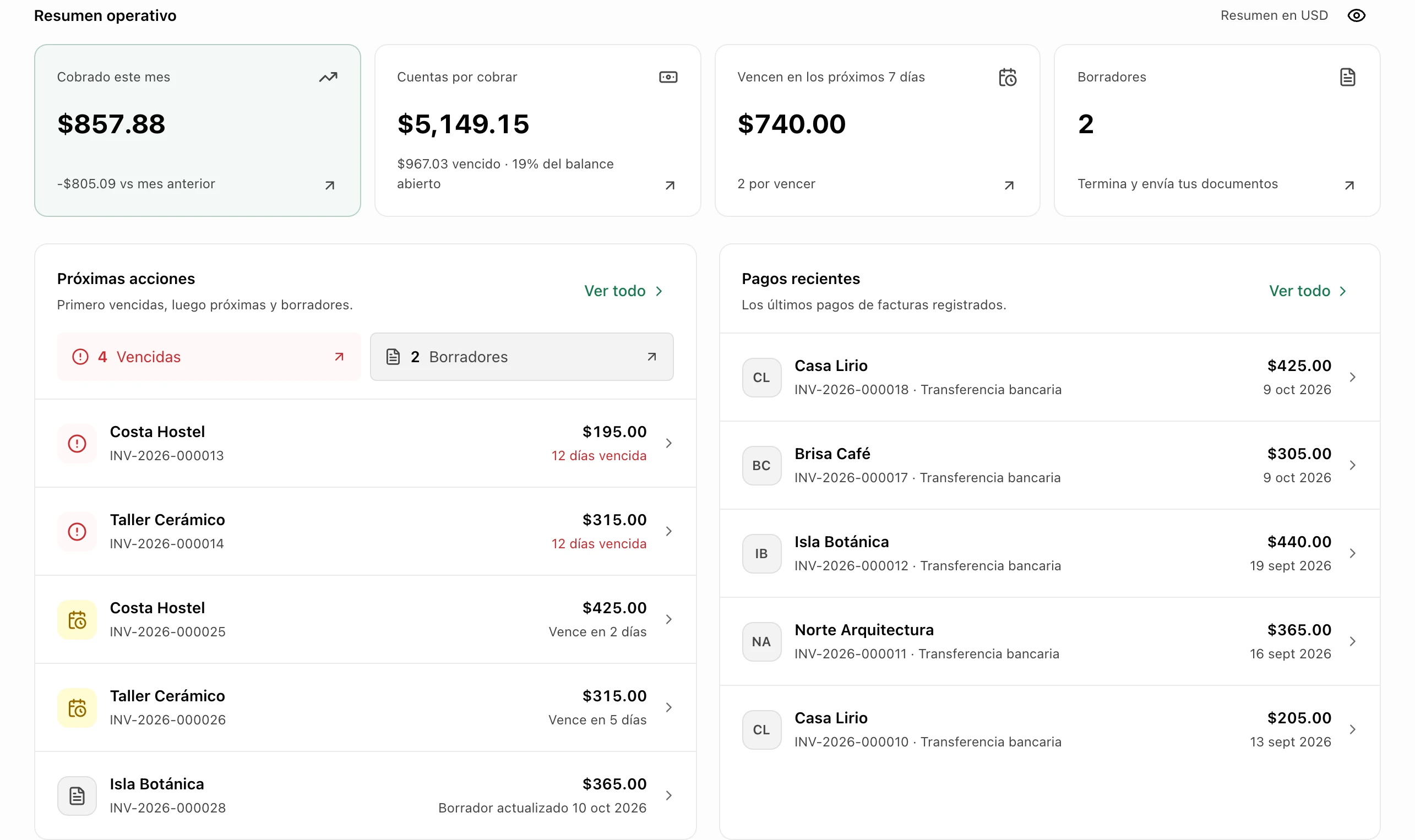Image resolution: width=1415 pixels, height=840 pixels.
Task: Expand chevron on Taller Cerámico 12 días vencida row
Action: 669,531
